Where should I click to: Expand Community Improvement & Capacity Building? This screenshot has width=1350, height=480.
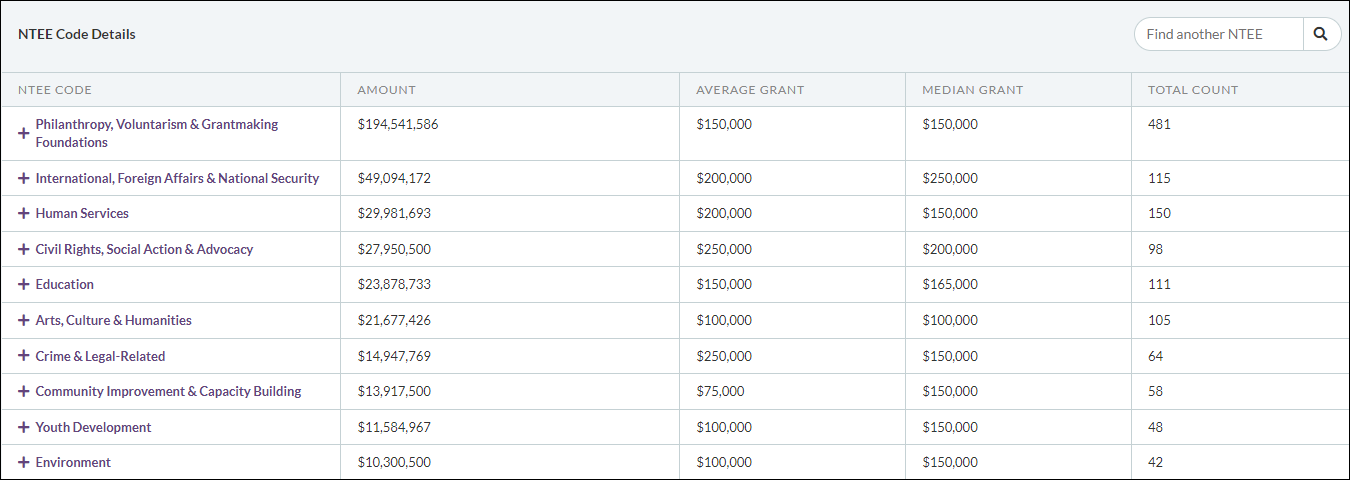(24, 391)
